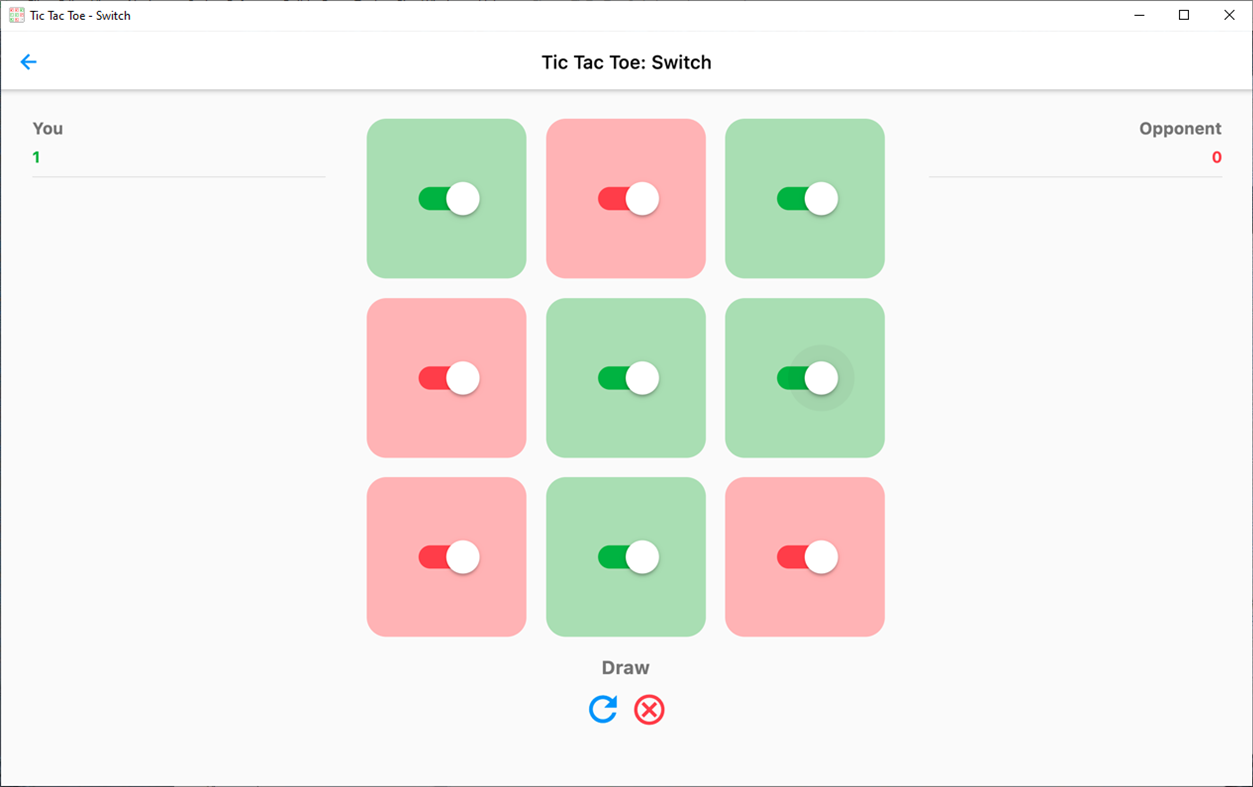This screenshot has width=1253, height=787.
Task: Turn the bottom-left red switch
Action: pos(446,557)
